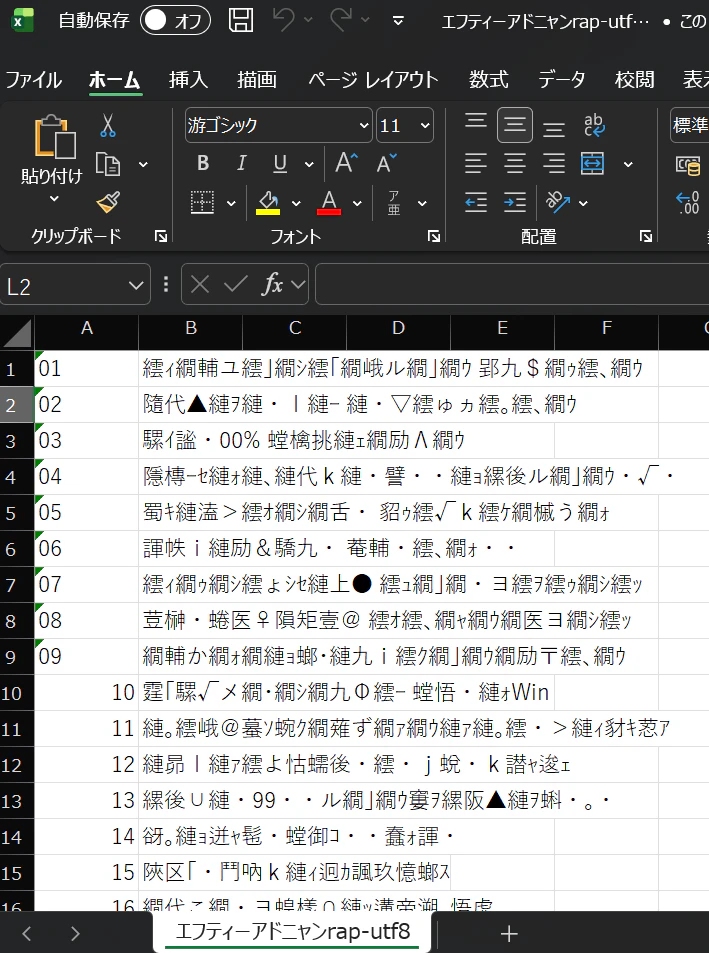Click the Wrap Text (ab) icon
709x953 pixels.
tap(594, 125)
